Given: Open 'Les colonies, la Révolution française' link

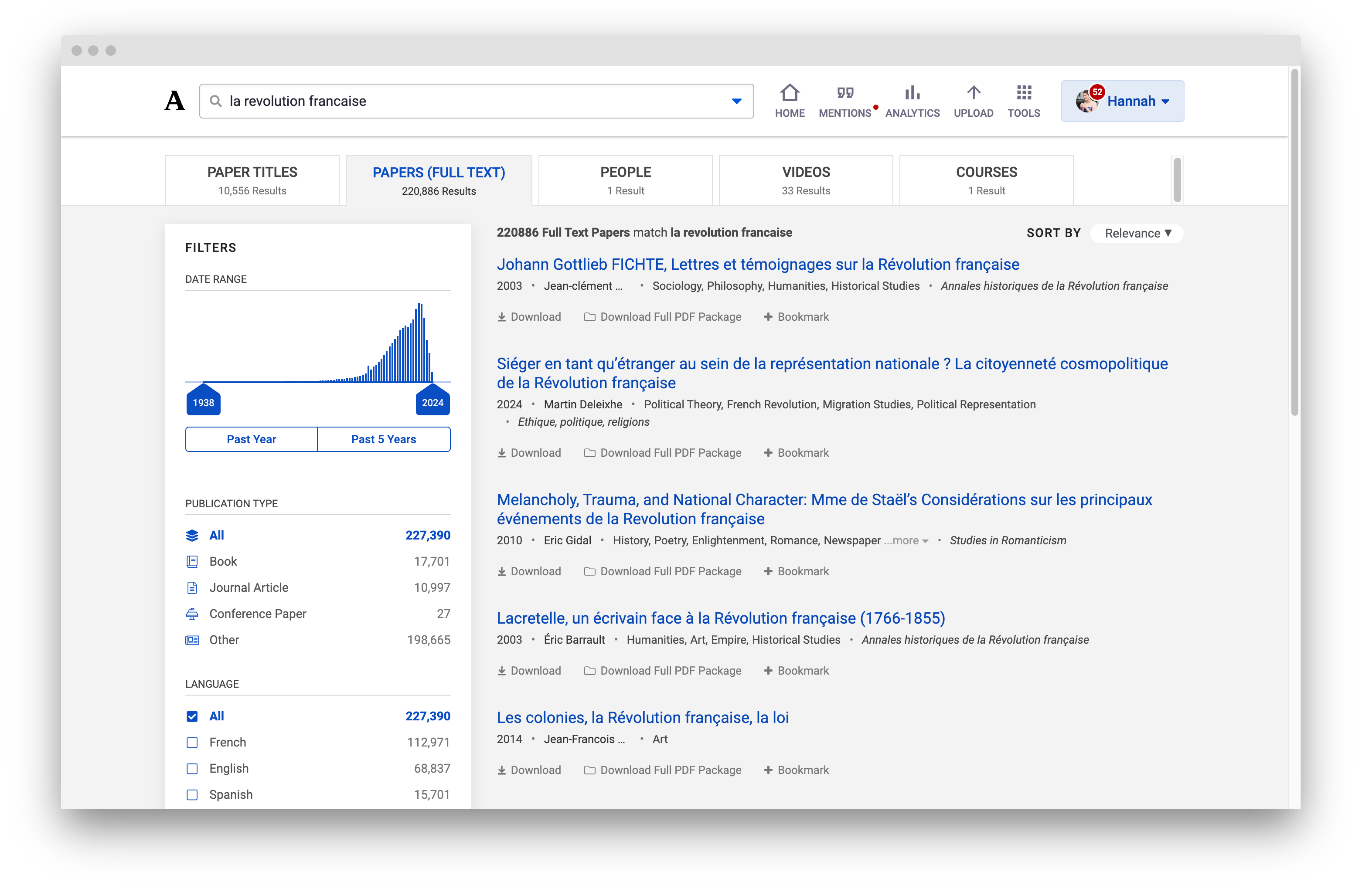Looking at the screenshot, I should 643,718.
